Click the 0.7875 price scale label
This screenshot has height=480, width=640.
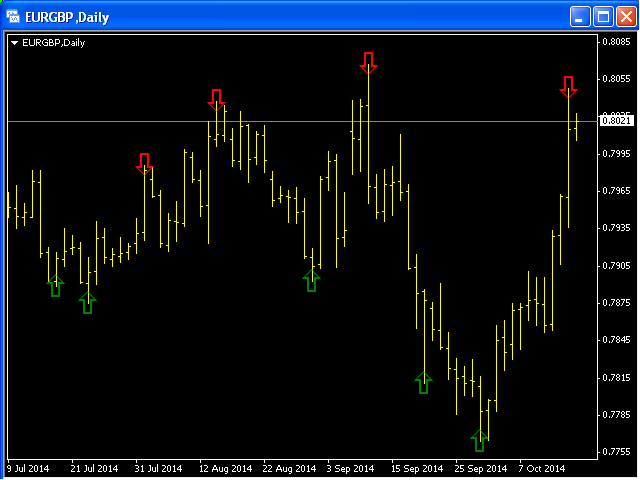pyautogui.click(x=616, y=303)
